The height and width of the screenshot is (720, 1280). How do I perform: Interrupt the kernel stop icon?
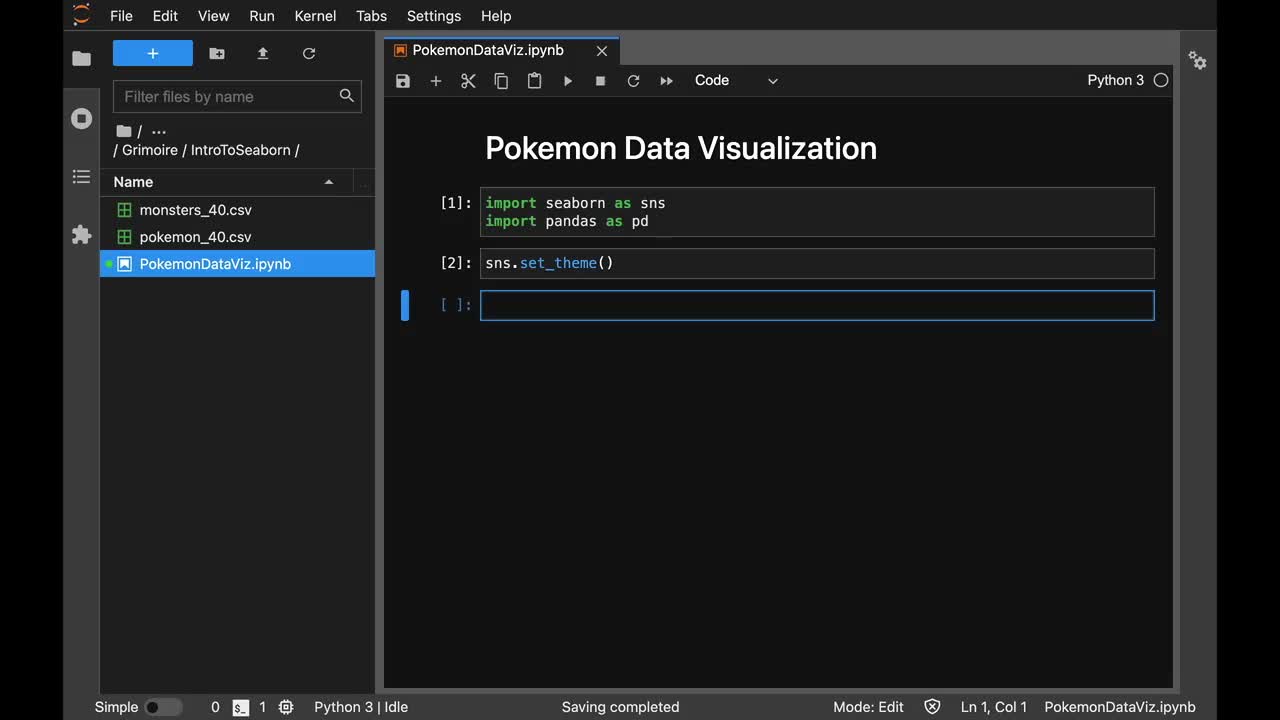(x=600, y=81)
